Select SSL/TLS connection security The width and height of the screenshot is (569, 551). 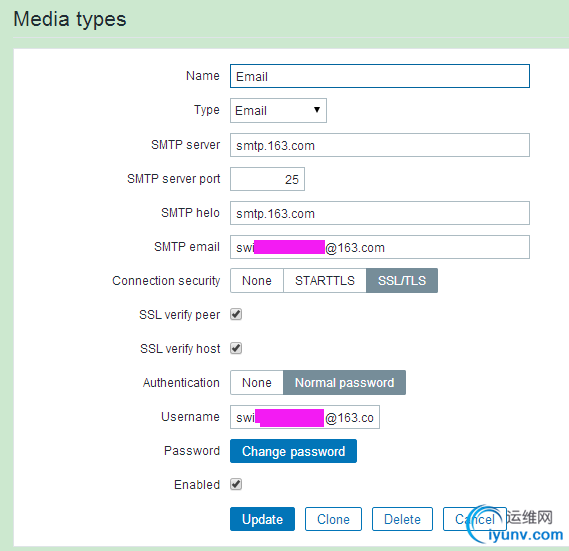pos(402,281)
